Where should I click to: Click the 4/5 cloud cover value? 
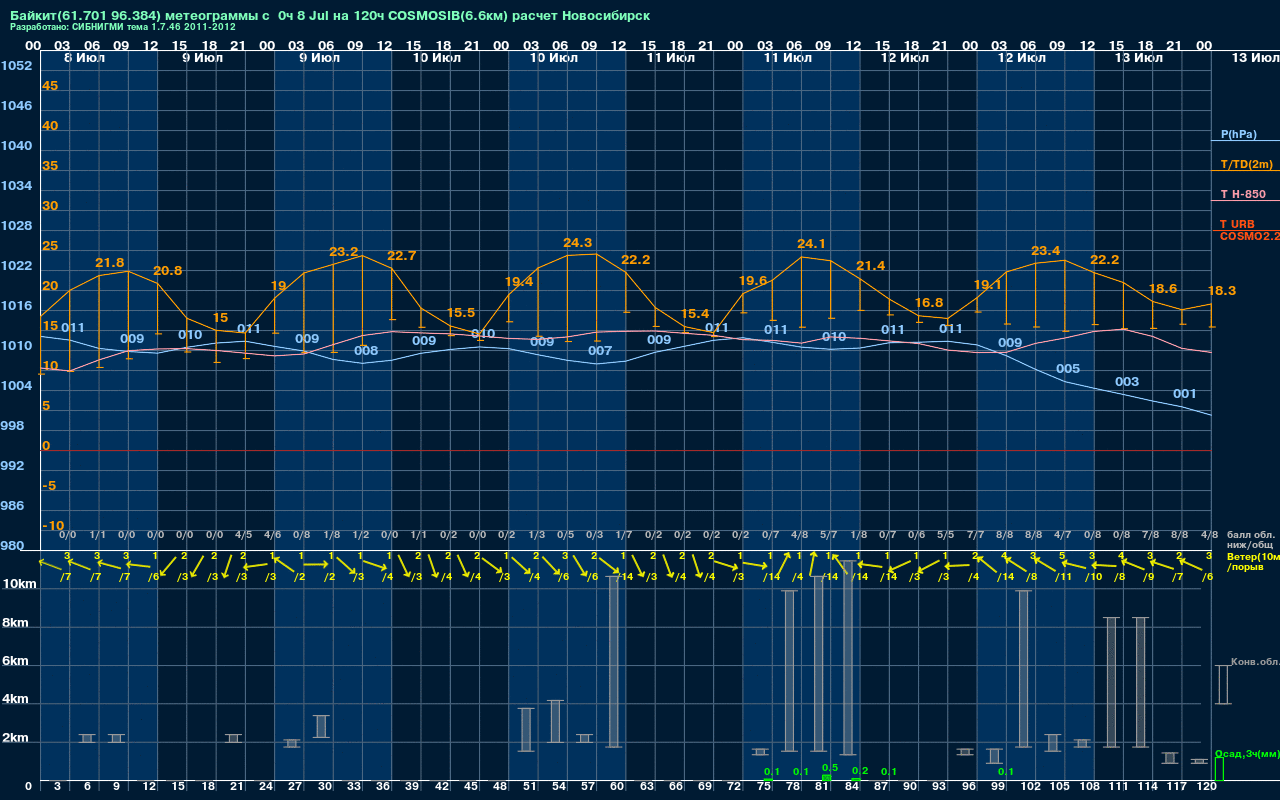coord(243,535)
